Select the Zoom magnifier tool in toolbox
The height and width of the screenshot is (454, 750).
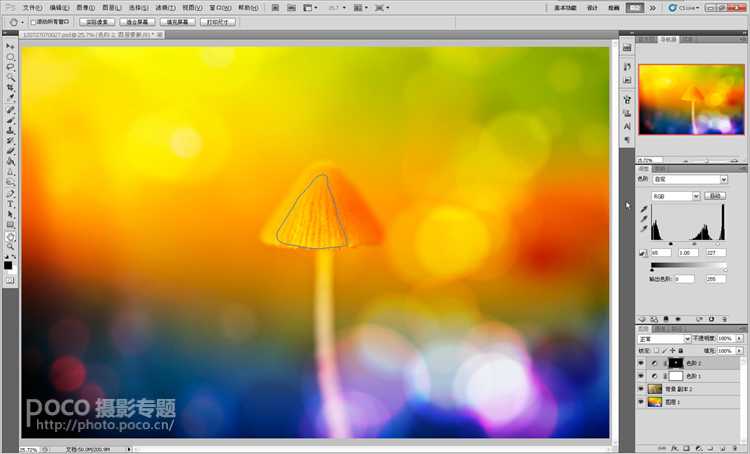coord(10,246)
